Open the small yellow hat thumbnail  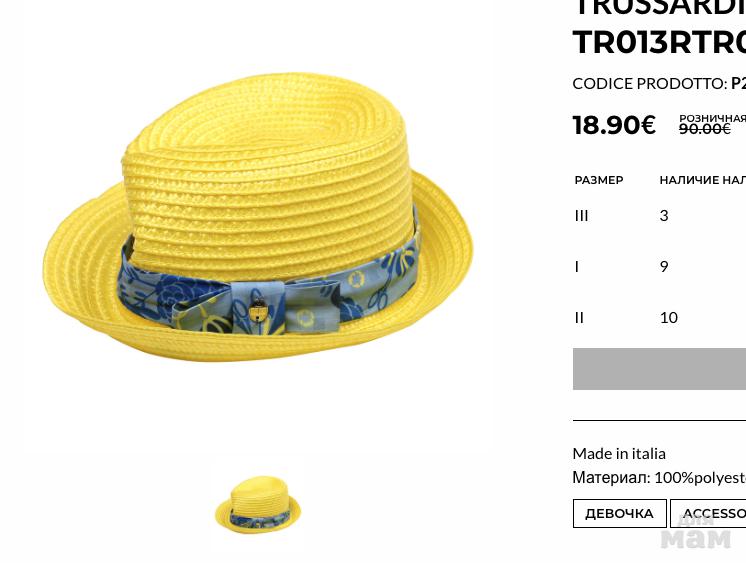(258, 504)
